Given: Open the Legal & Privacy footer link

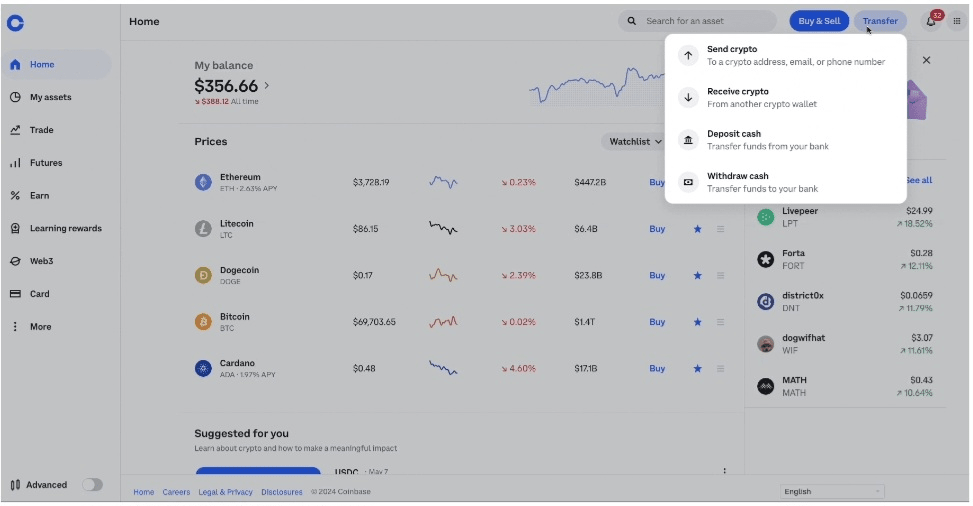Looking at the screenshot, I should click(x=225, y=492).
